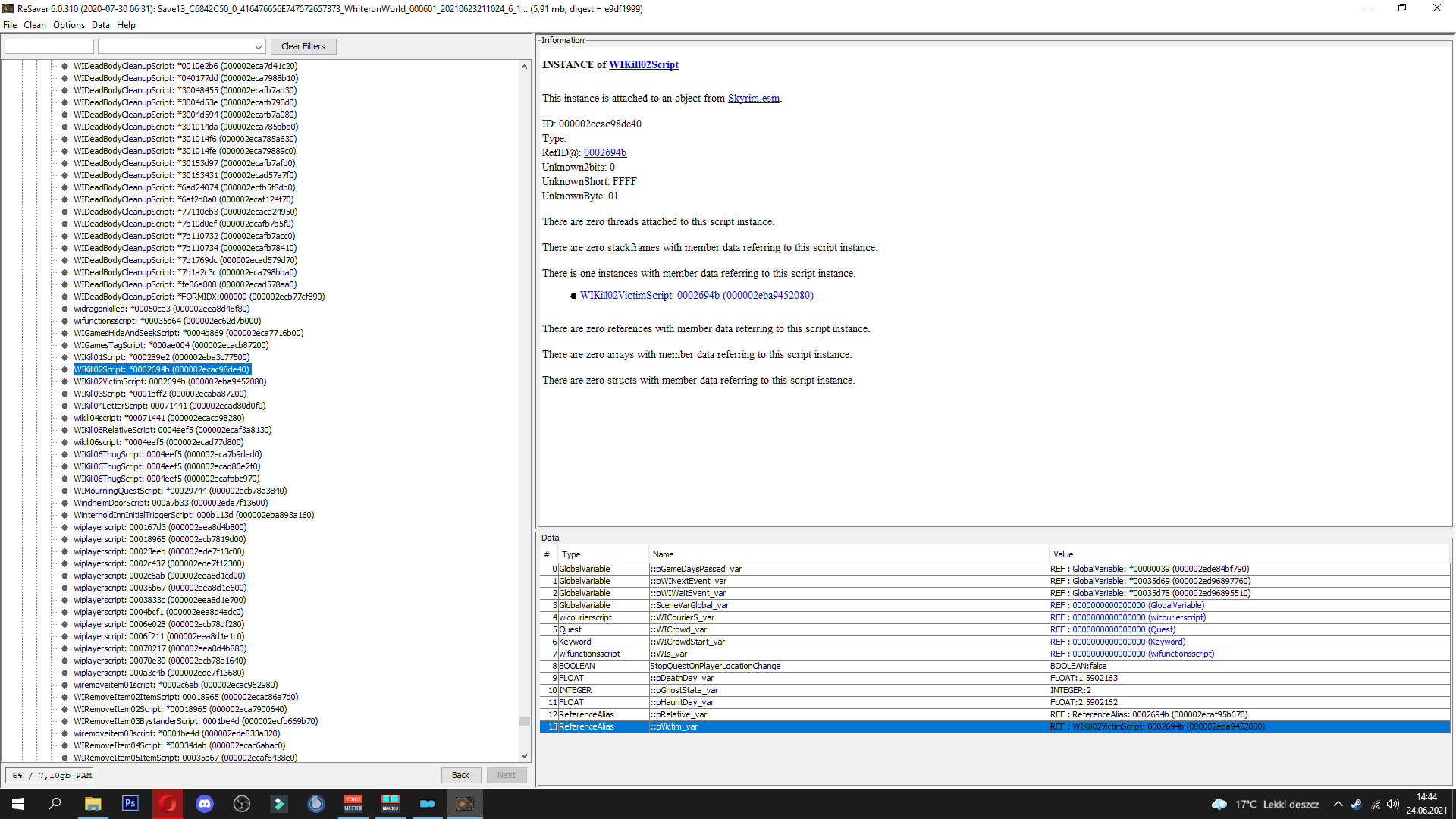The image size is (1456, 819).
Task: Select WIKill06RelativeScript tree row
Action: pos(173,430)
